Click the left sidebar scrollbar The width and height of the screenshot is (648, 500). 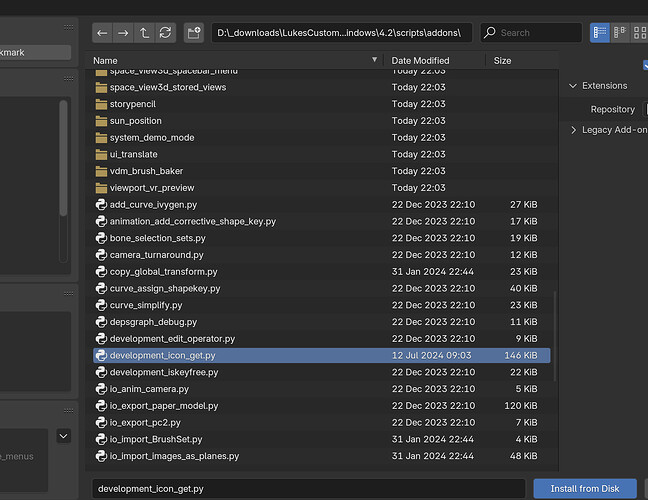pyautogui.click(x=63, y=157)
